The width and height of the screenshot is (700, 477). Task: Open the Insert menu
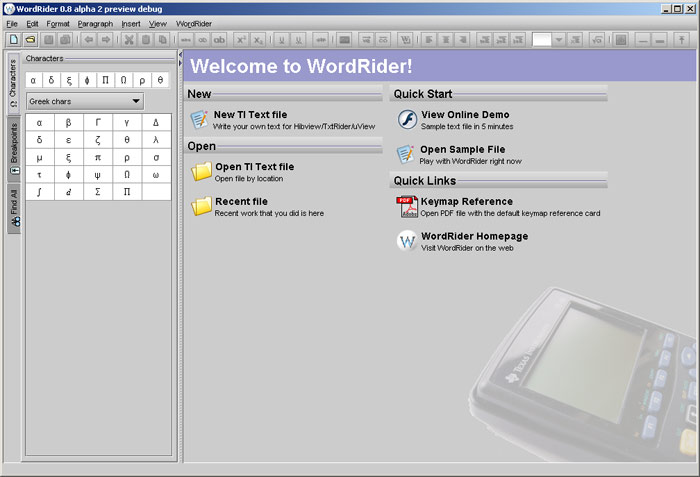click(x=131, y=24)
